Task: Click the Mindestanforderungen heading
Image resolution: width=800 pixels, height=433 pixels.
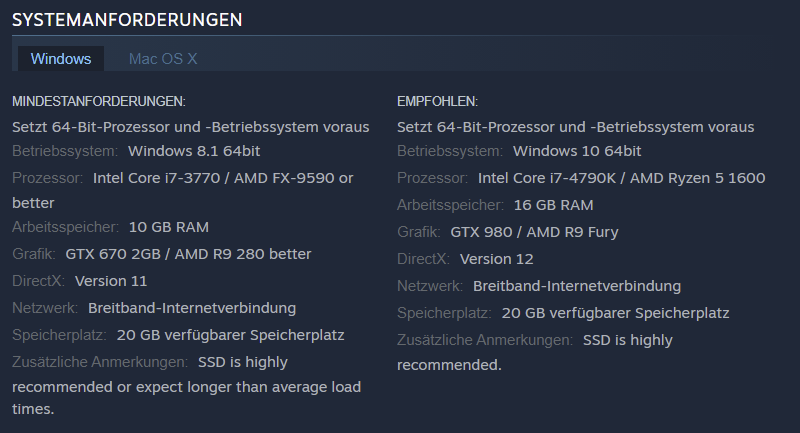Action: point(99,102)
